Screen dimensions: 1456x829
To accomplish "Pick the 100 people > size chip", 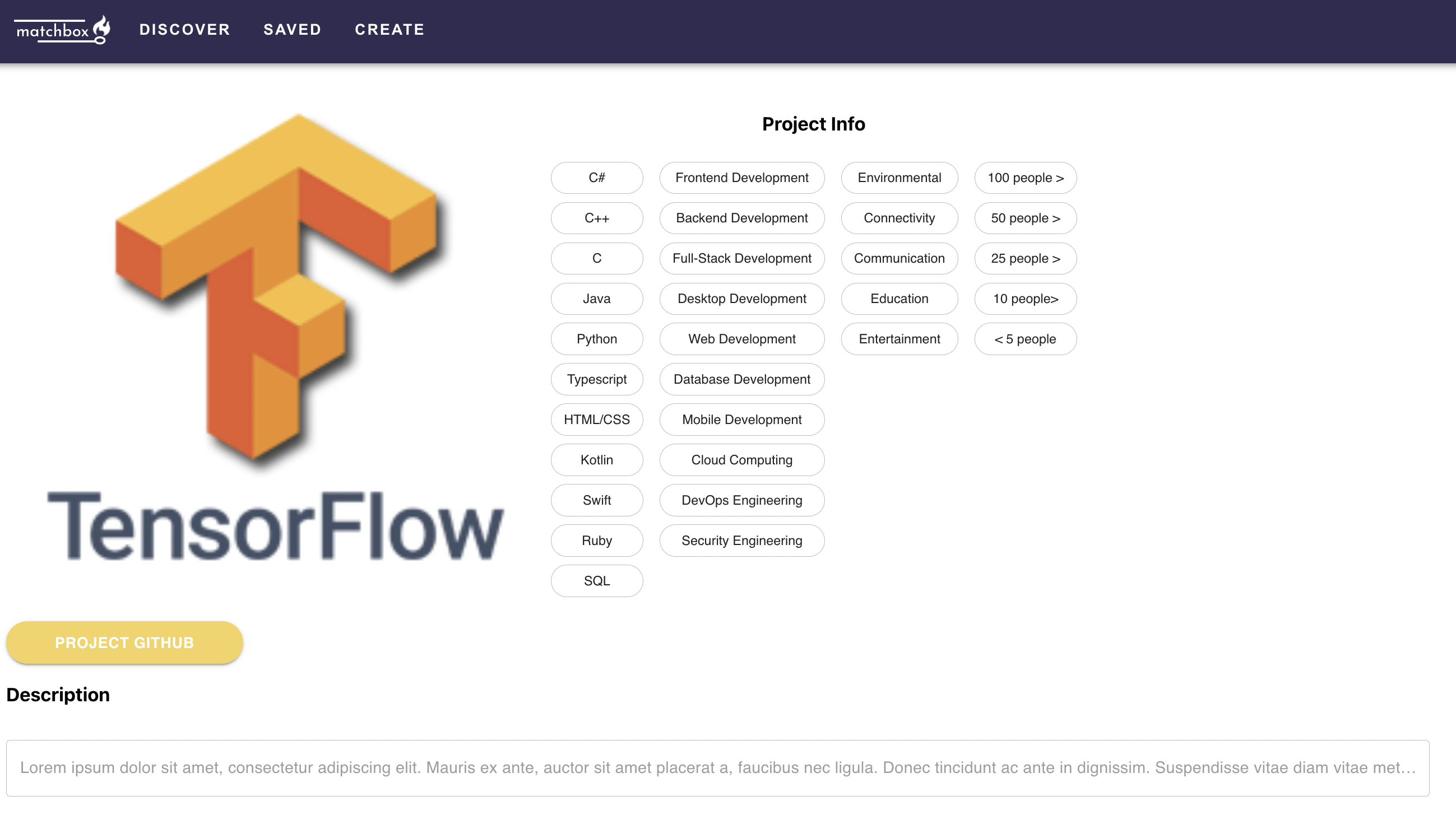I will coord(1025,178).
